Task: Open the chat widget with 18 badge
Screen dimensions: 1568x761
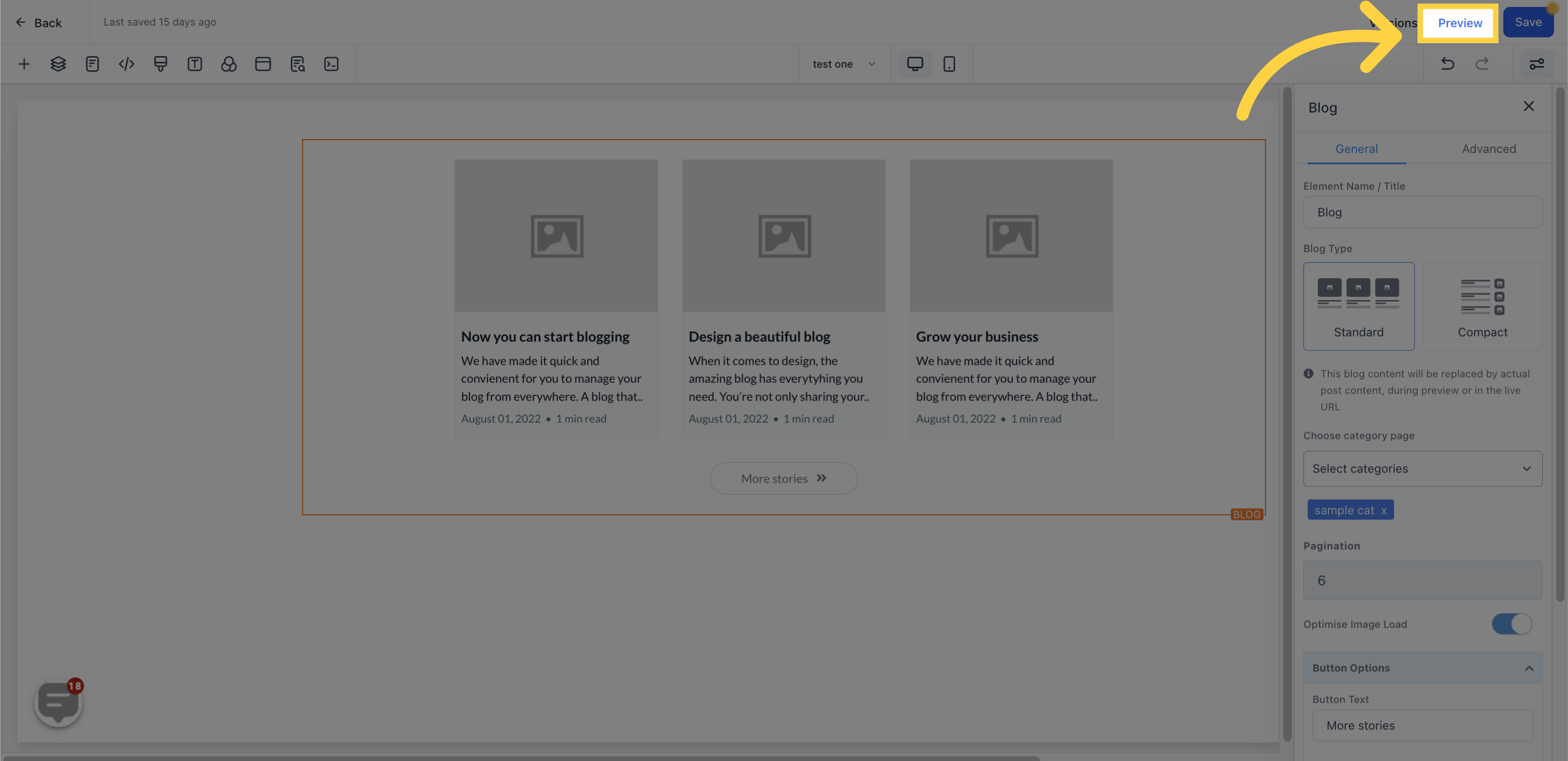Action: pos(59,702)
